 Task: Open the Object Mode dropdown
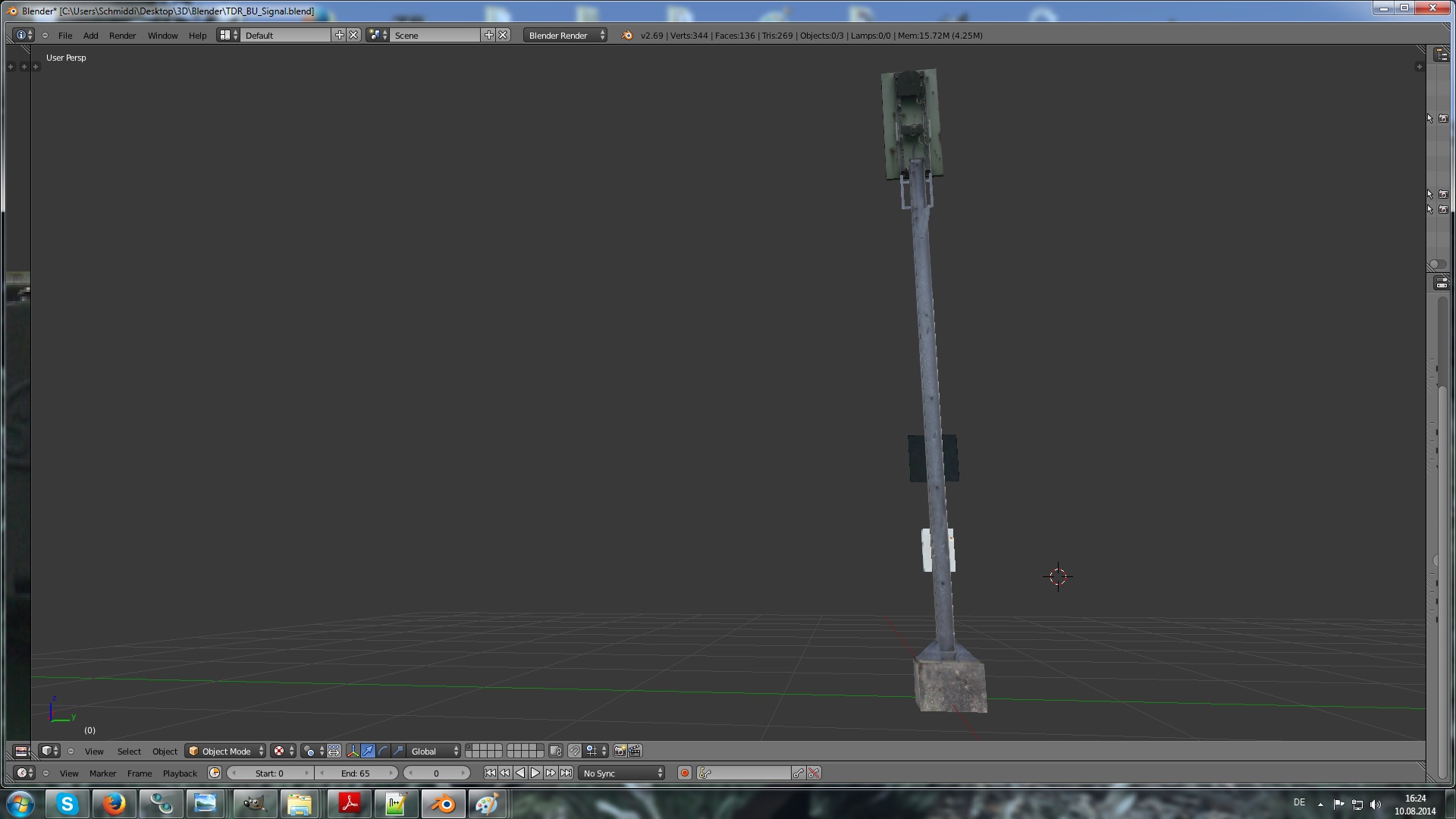tap(225, 751)
